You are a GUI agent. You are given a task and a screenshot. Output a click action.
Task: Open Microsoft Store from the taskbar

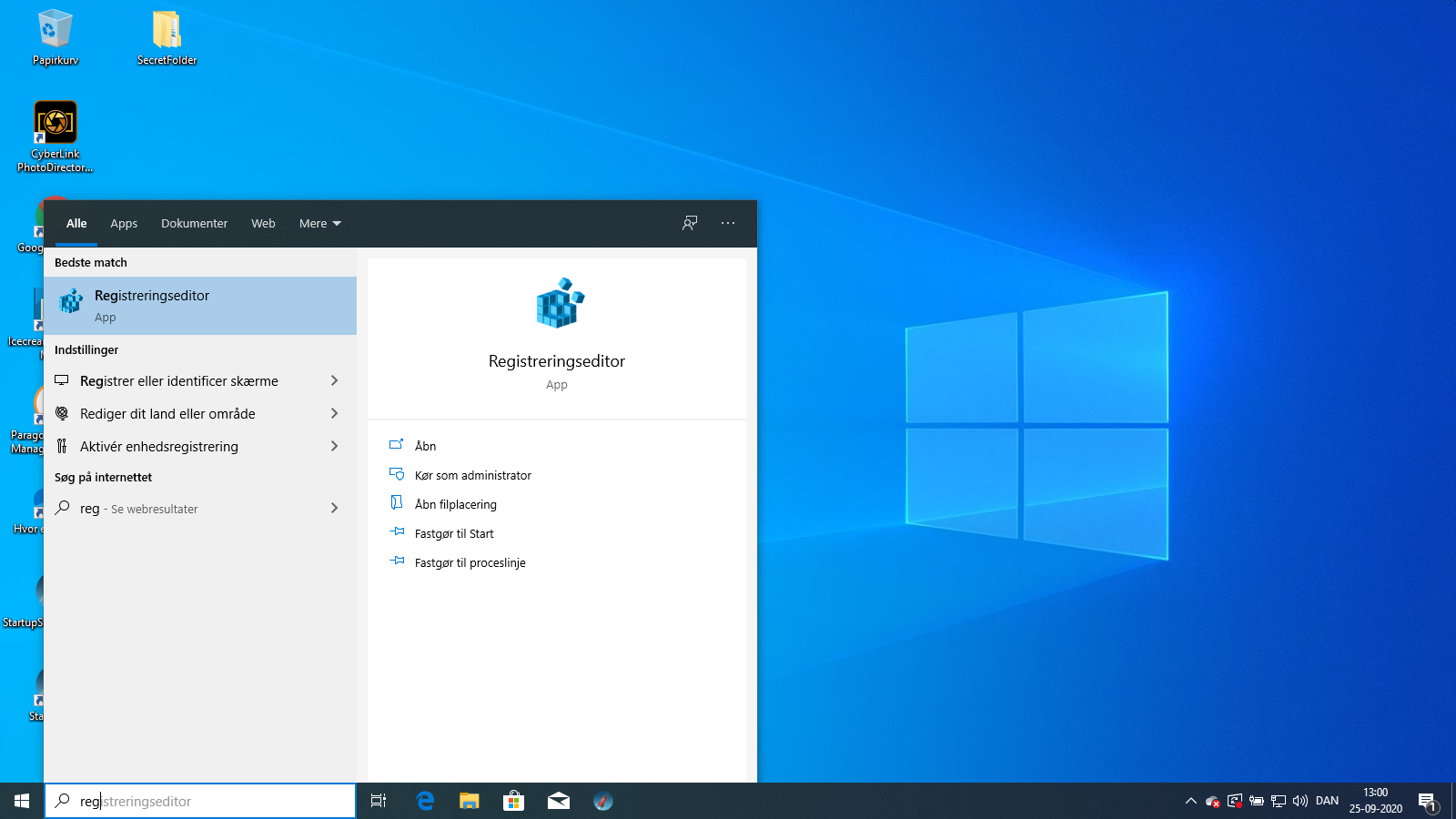tap(513, 801)
